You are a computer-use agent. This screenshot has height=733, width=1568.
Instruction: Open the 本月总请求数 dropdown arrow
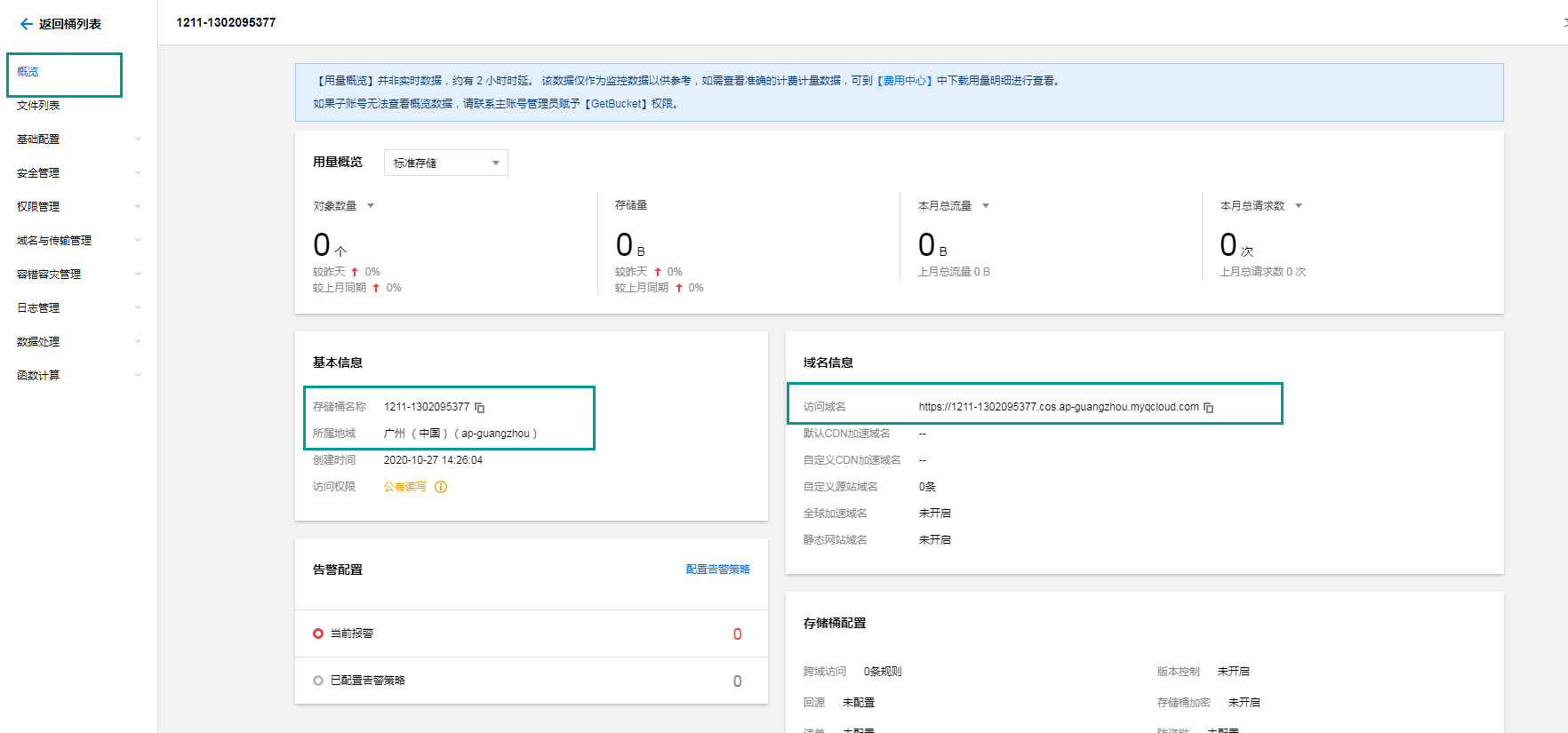pos(1299,206)
